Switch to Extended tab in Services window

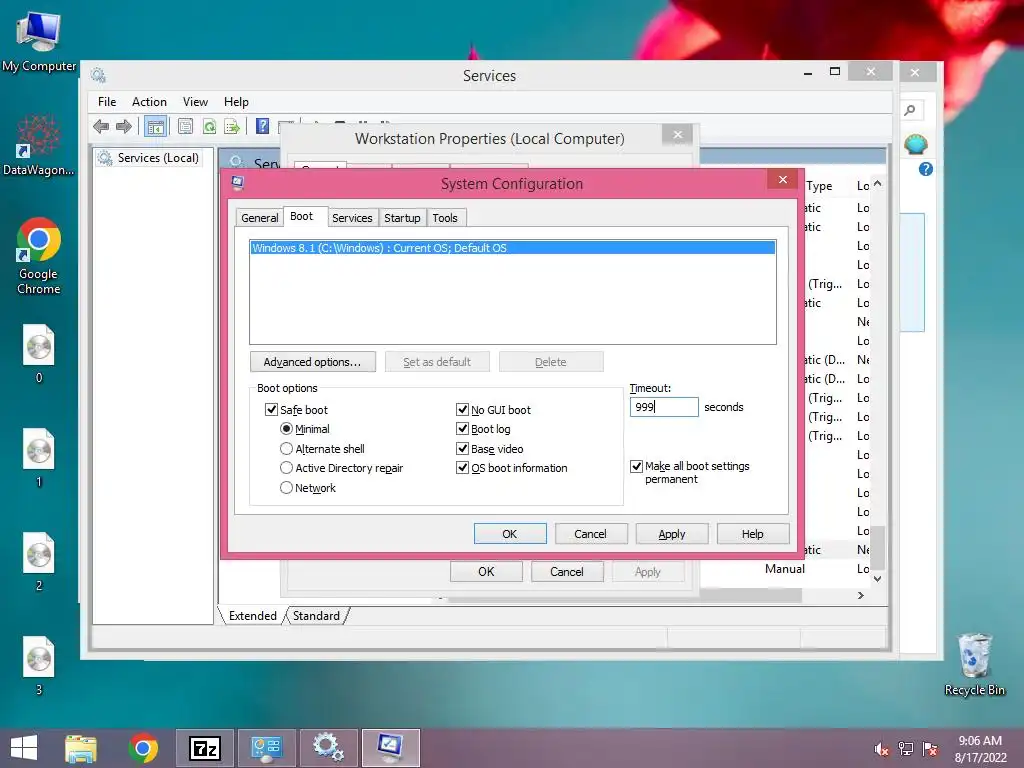pos(253,616)
